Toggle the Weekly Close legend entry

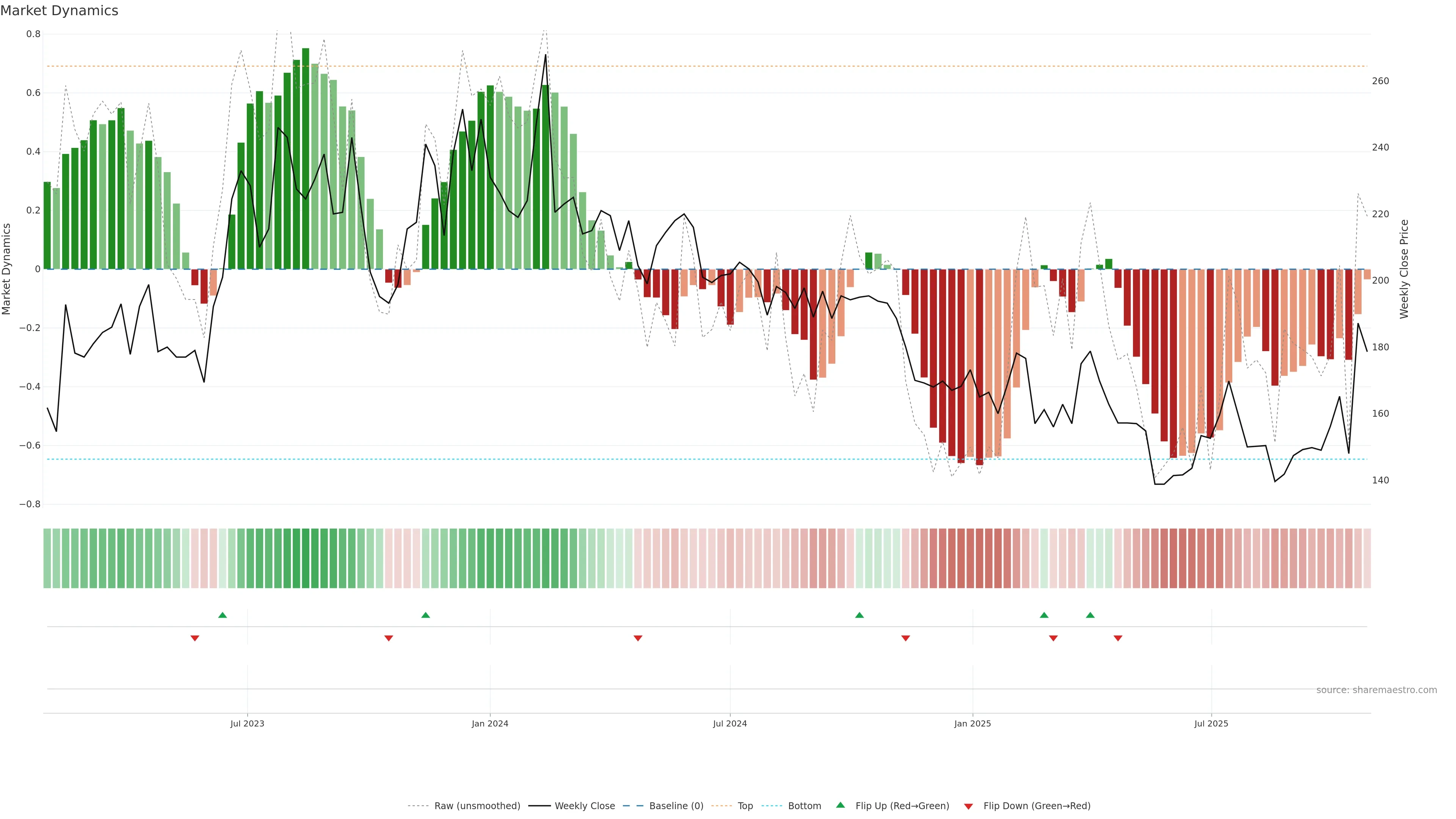[x=584, y=806]
